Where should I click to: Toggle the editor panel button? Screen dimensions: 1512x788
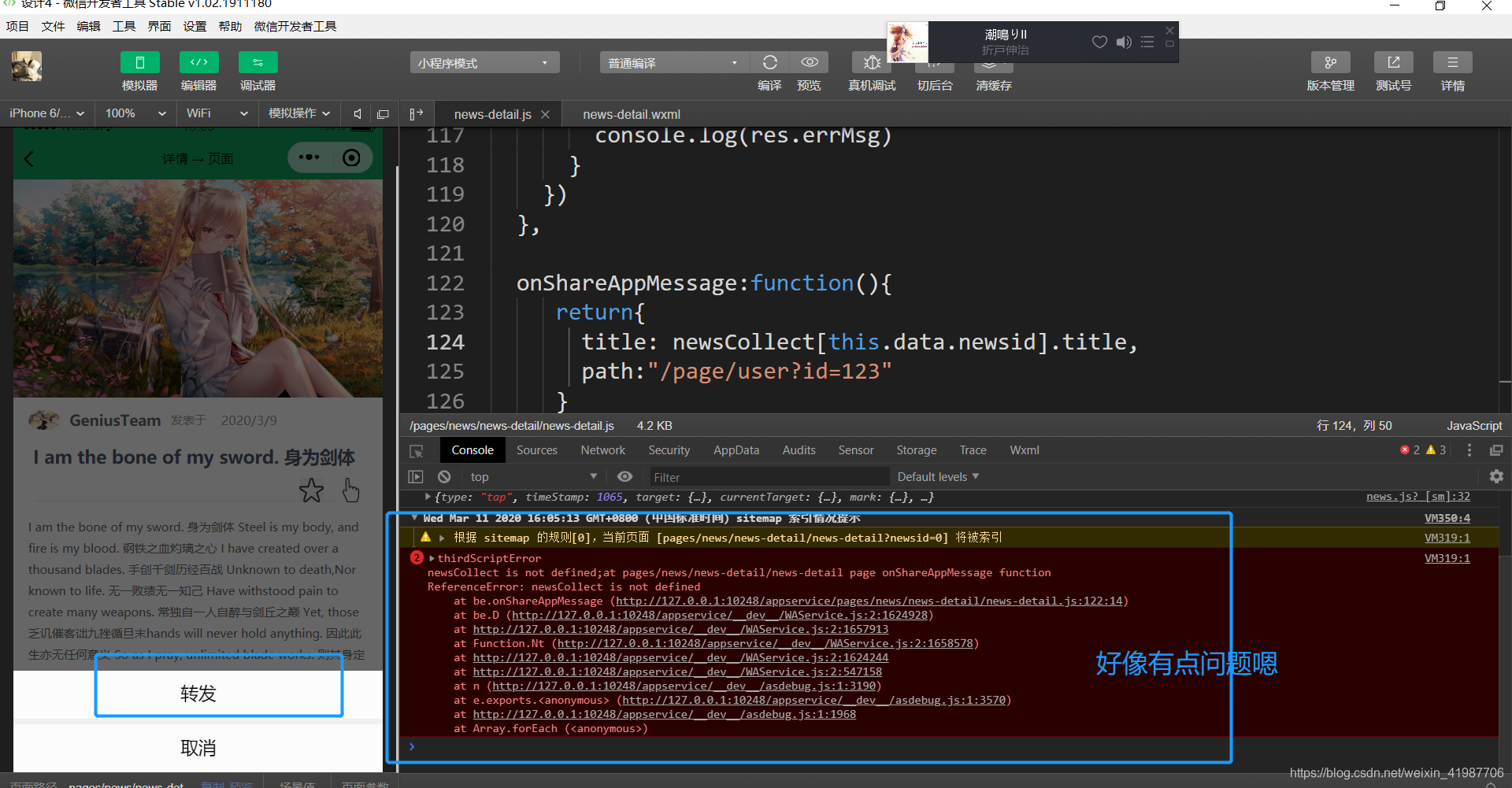click(198, 62)
